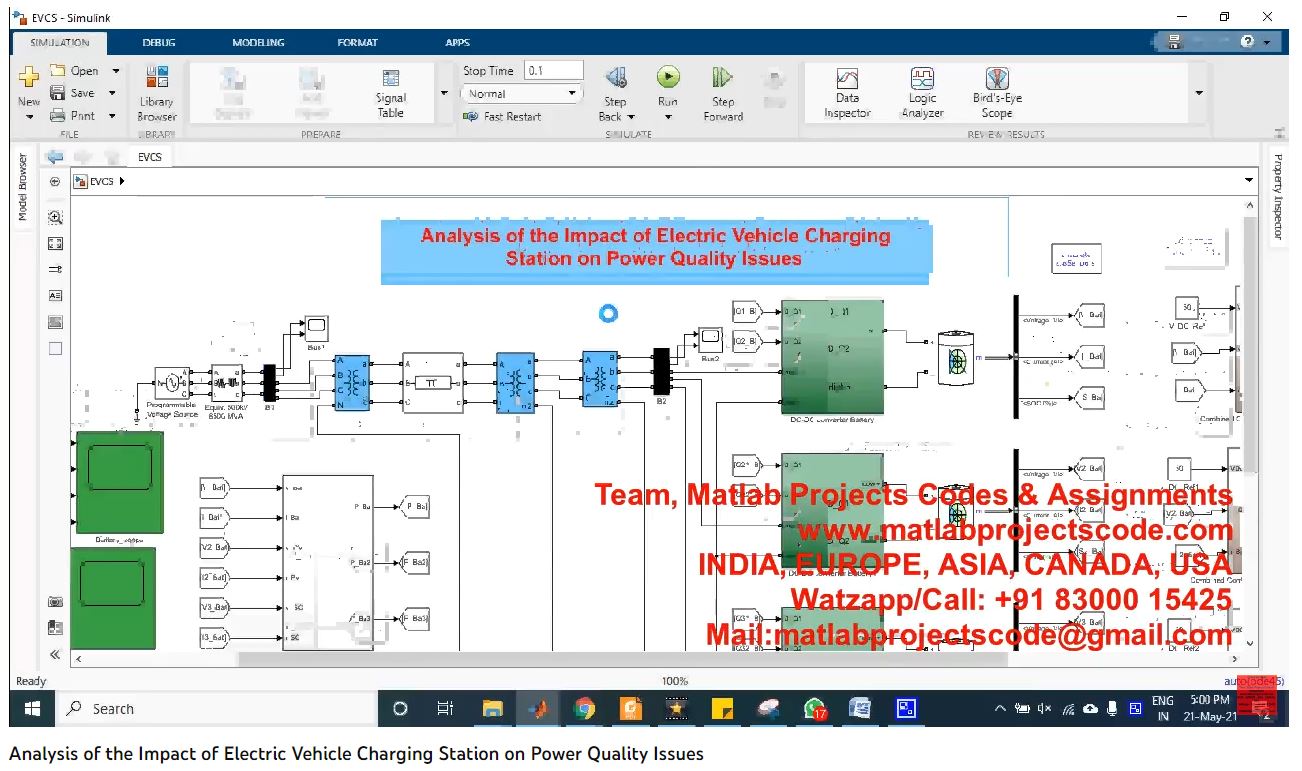Expand the Review Results gallery arrow
Viewport: 1302px width, 771px height.
point(1199,93)
